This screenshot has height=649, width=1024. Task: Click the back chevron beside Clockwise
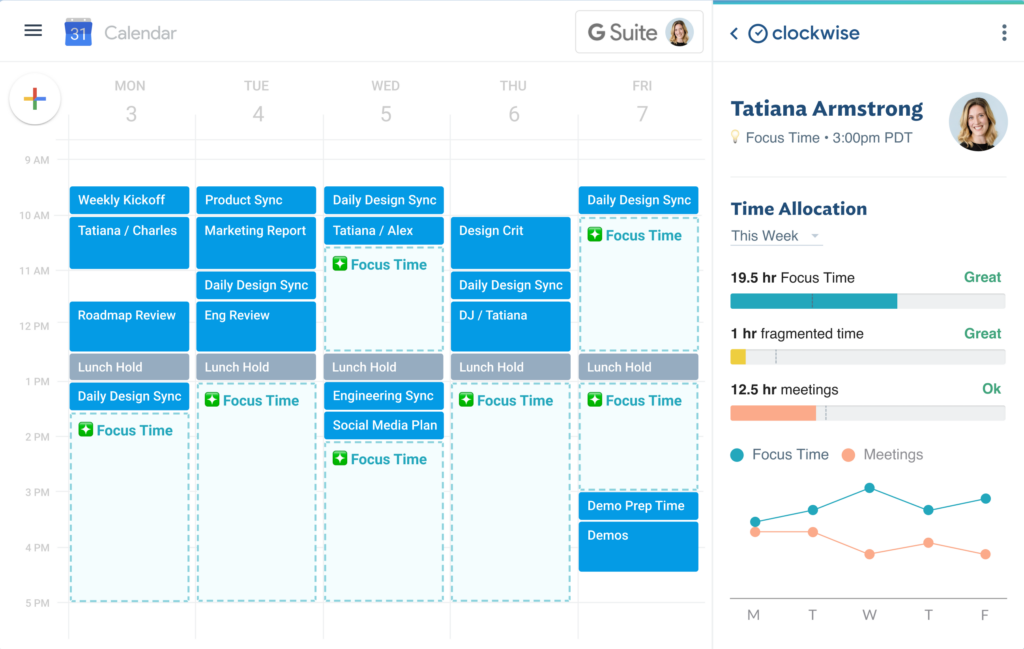[734, 33]
